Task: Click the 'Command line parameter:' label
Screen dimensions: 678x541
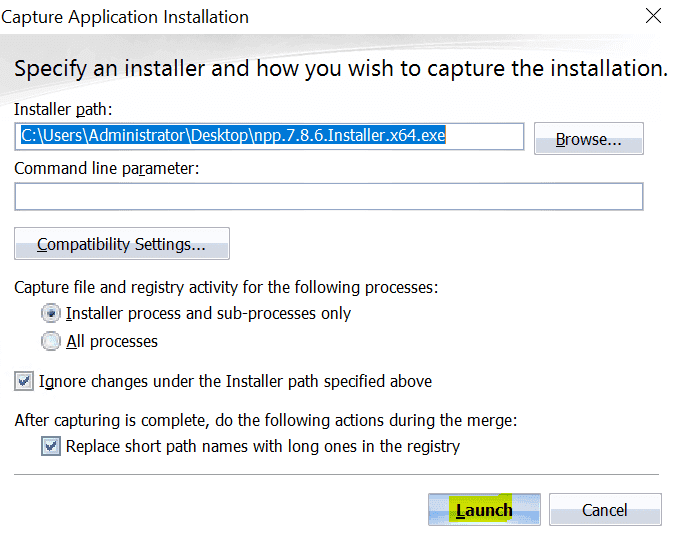Action: (107, 168)
